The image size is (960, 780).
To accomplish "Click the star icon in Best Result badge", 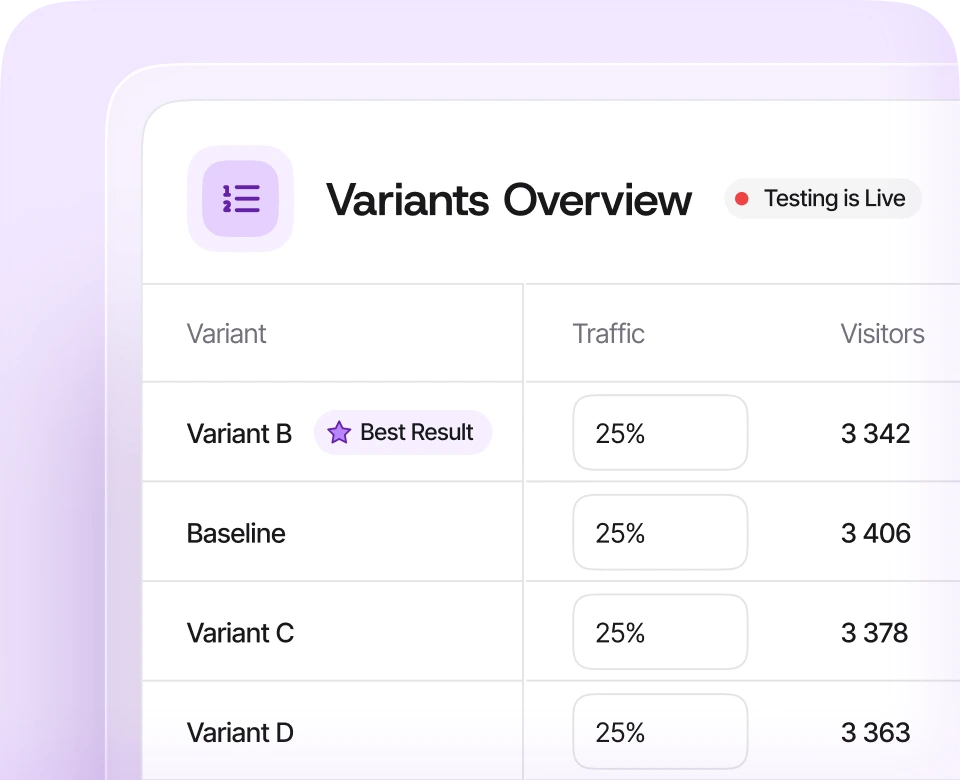I will pos(339,432).
